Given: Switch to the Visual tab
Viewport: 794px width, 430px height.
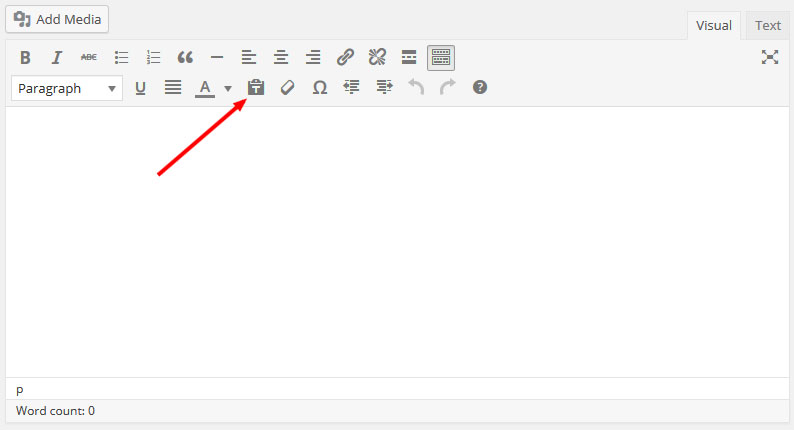Looking at the screenshot, I should 713,25.
